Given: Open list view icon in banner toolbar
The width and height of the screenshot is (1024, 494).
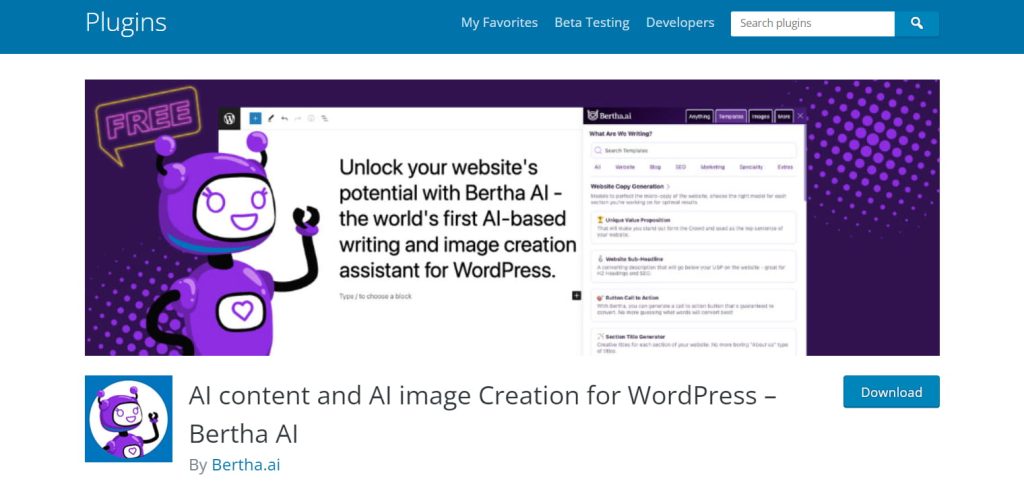Looking at the screenshot, I should point(325,118).
